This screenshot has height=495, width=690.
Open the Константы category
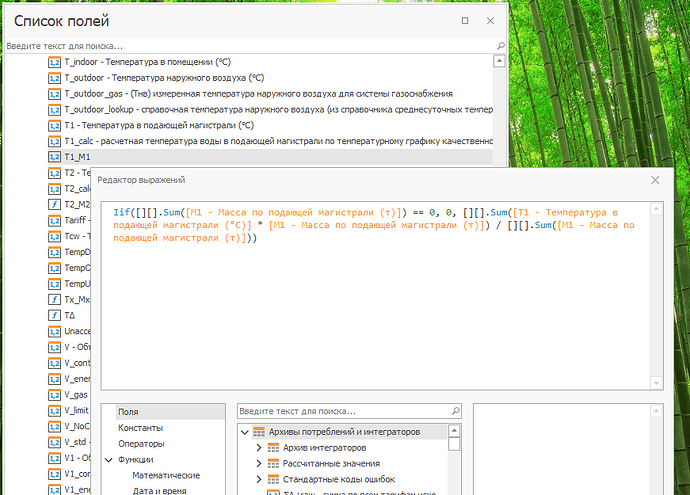pyautogui.click(x=140, y=428)
